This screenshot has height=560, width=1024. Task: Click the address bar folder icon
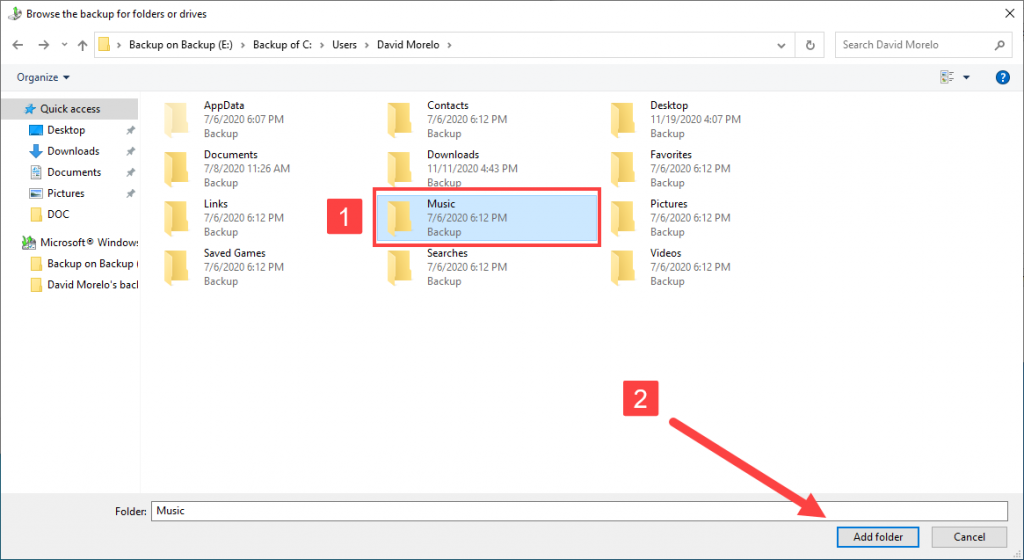tap(104, 44)
